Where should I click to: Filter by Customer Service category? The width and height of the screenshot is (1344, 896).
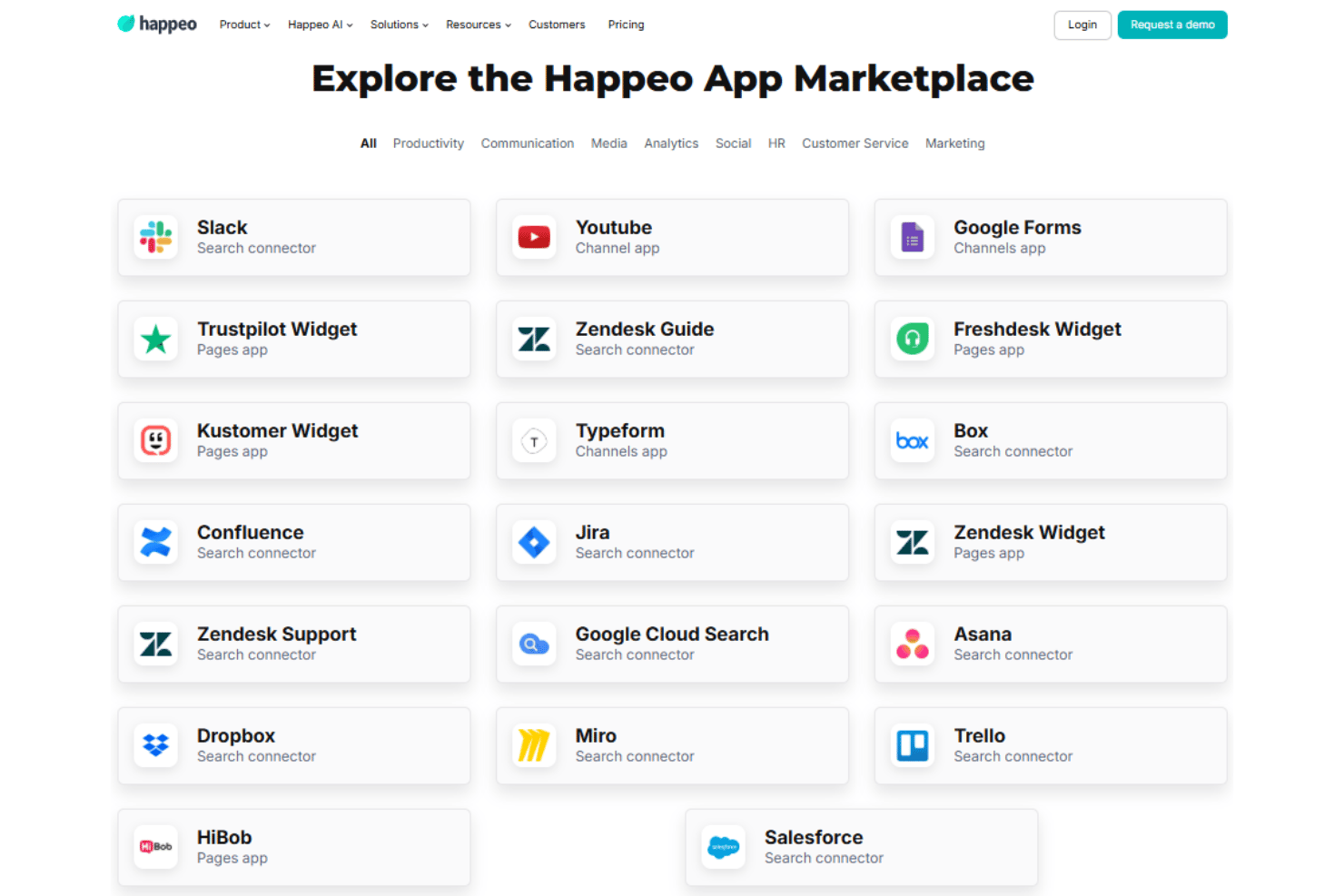pos(855,143)
